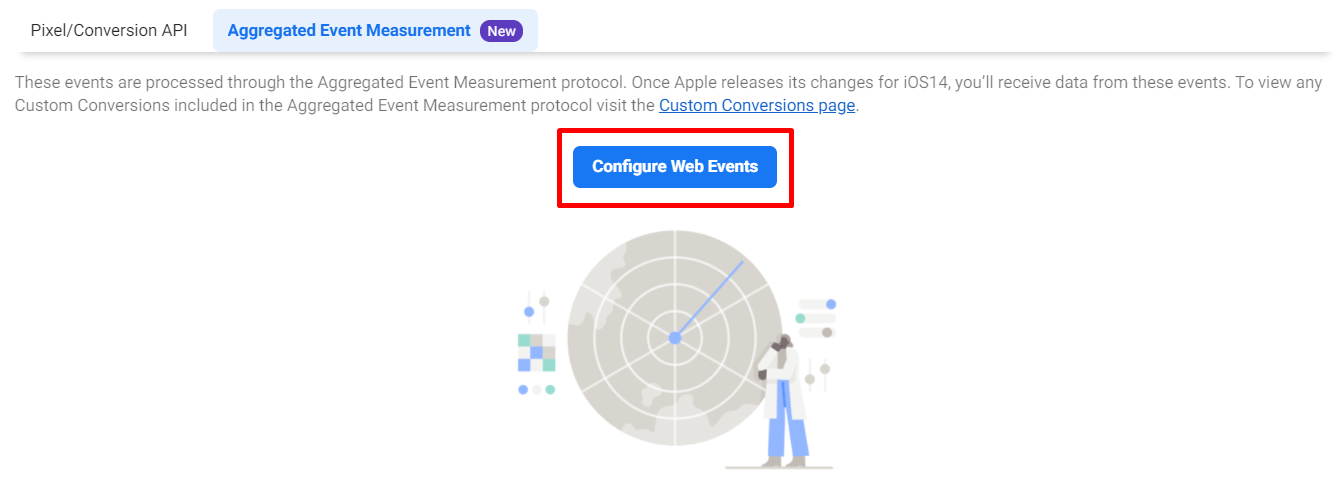Switch to the Pixel/Conversion API tab
1336x487 pixels.
[109, 30]
